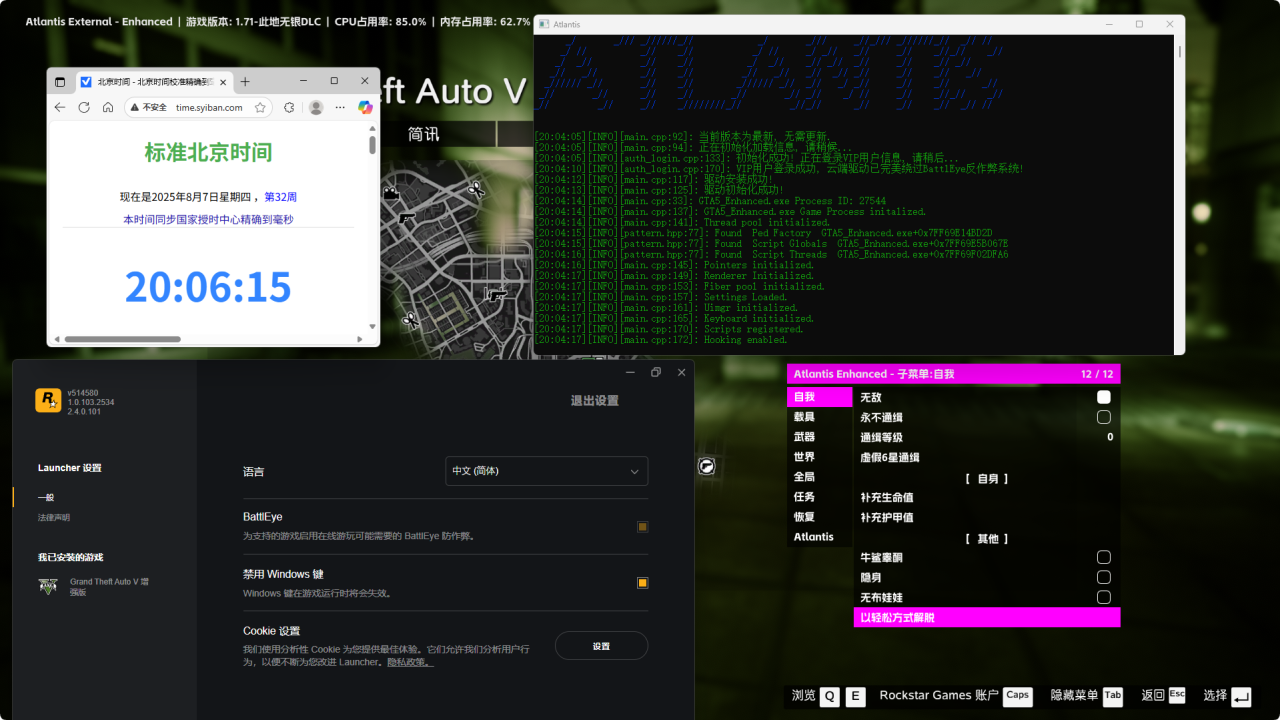Select the 补充护甲值 option

click(x=987, y=517)
